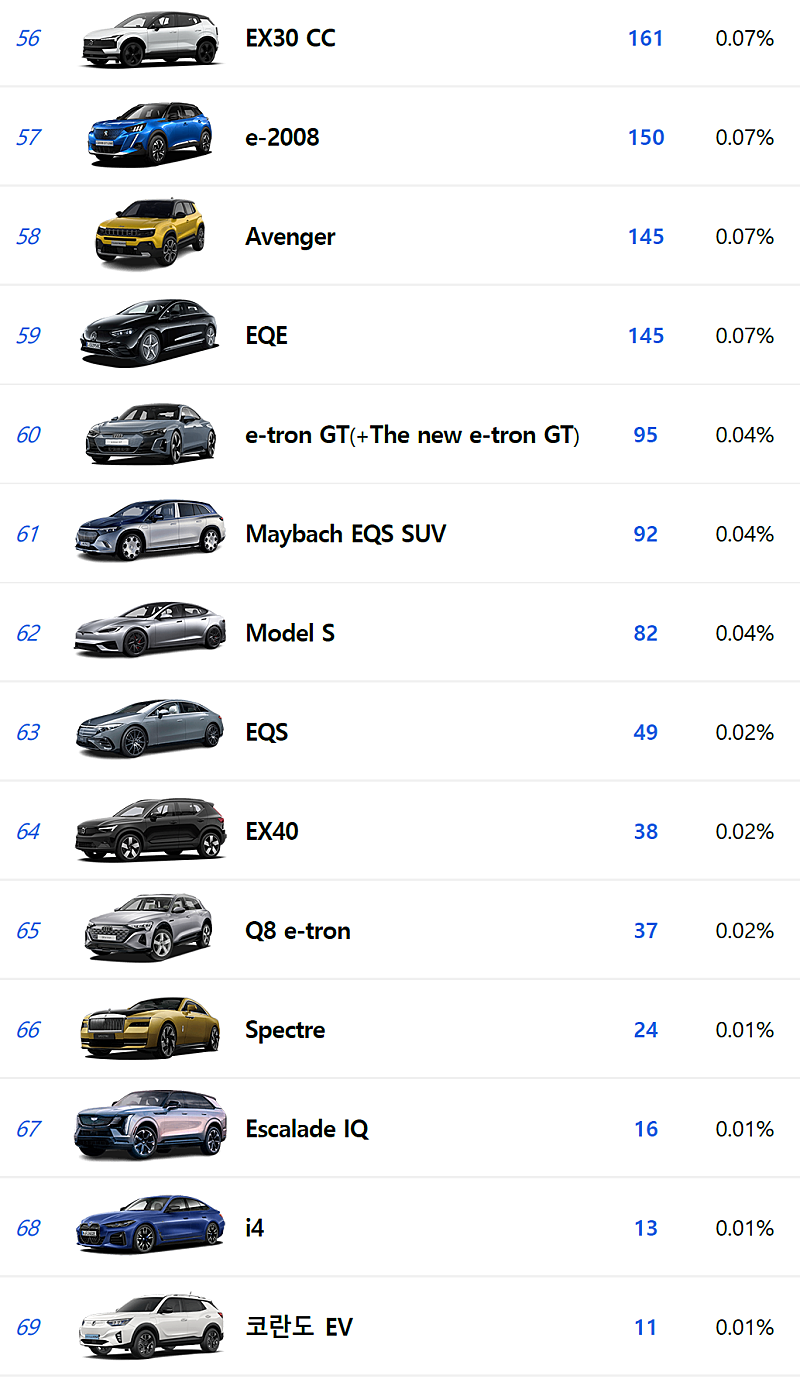Click the 코란도 EV model name
The image size is (800, 1379).
tap(299, 1327)
